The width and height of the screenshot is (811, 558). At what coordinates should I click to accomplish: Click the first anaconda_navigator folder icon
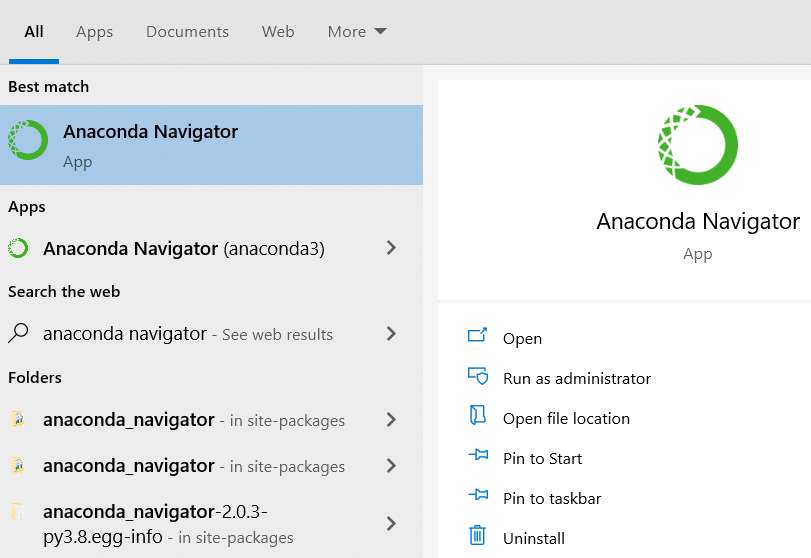tap(18, 419)
